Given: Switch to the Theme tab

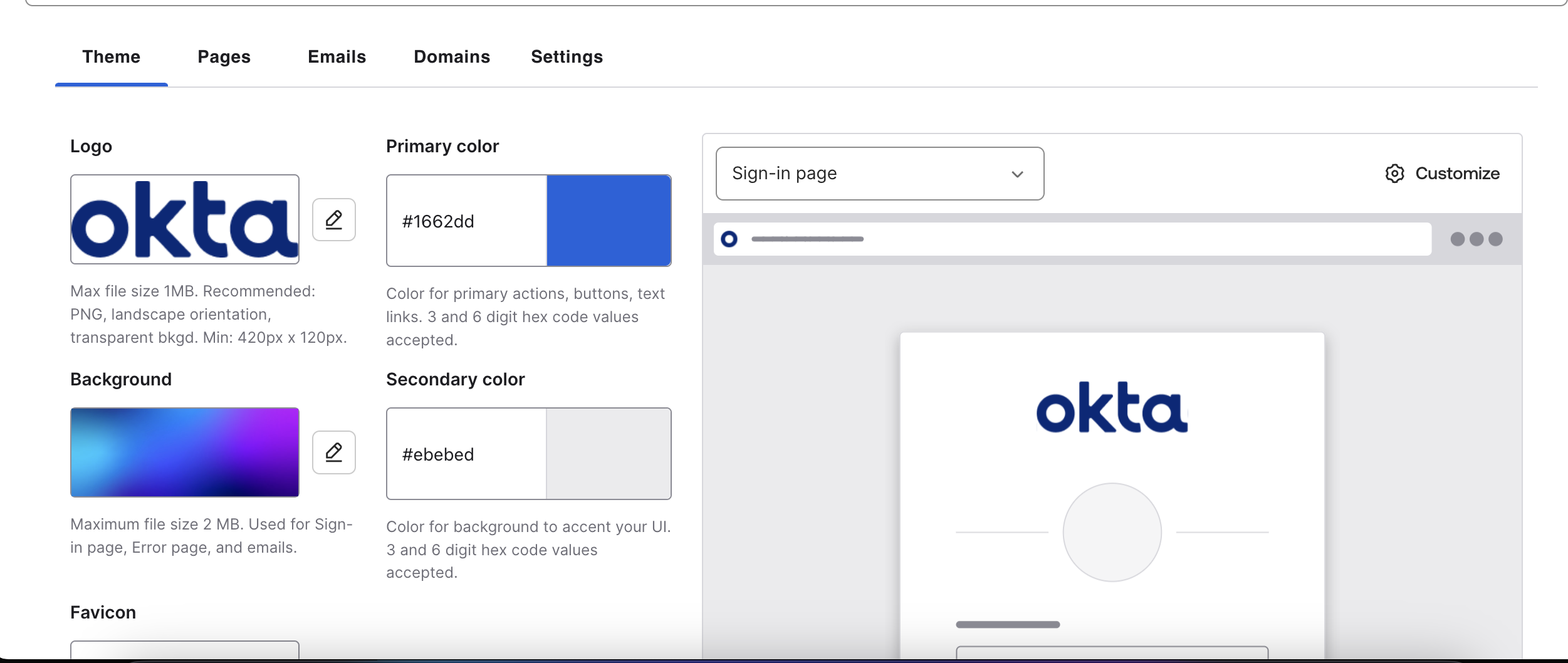Looking at the screenshot, I should pyautogui.click(x=112, y=56).
